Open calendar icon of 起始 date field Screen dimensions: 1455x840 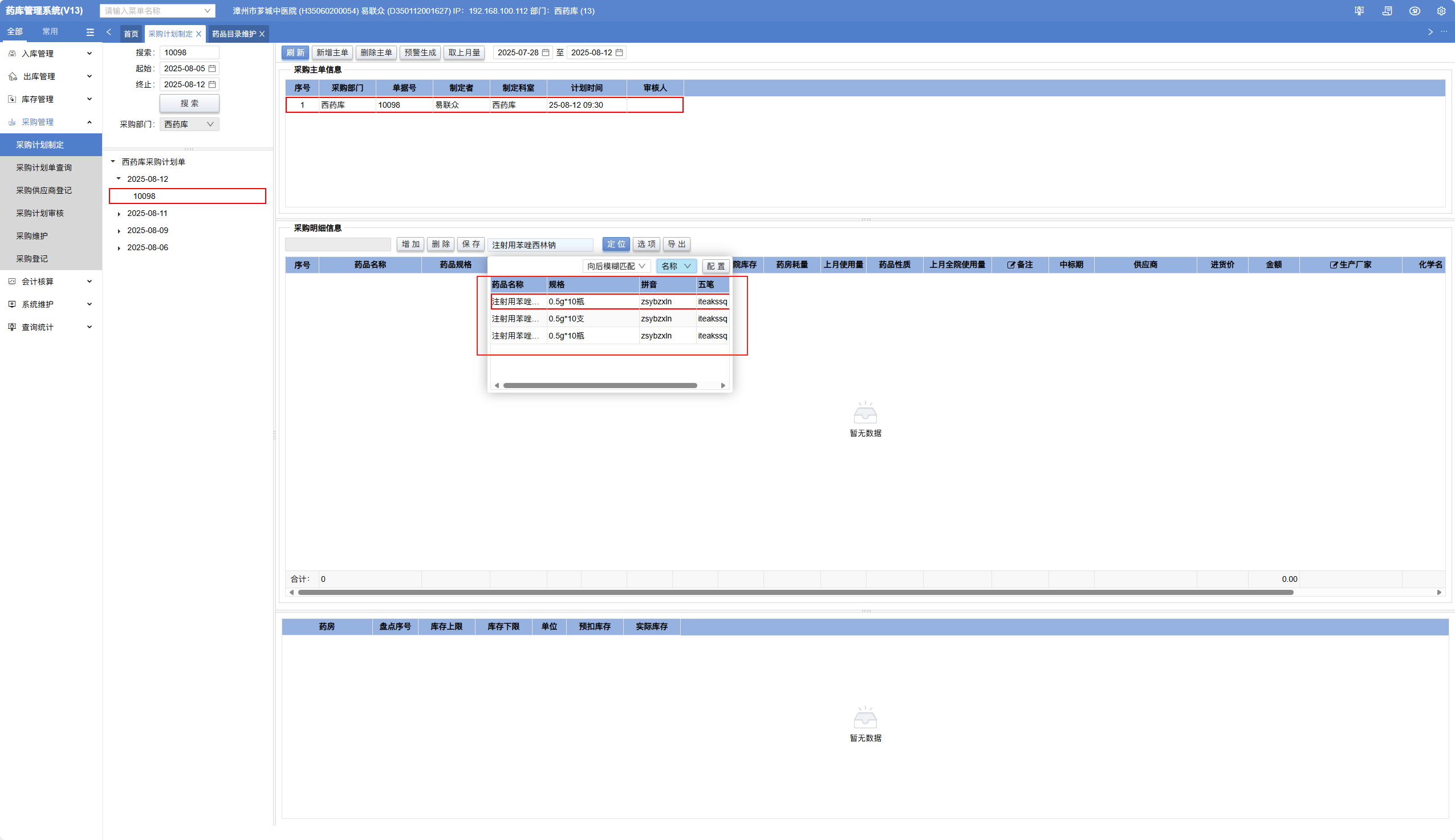[213, 68]
